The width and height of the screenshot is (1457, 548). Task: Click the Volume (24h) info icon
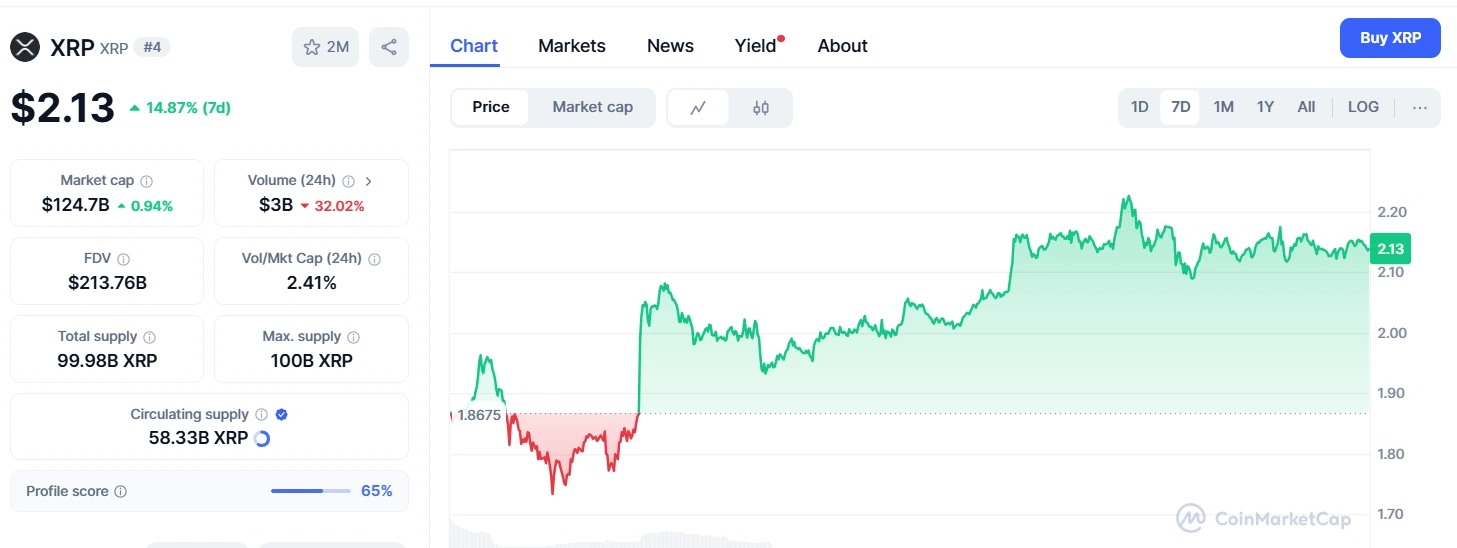348,181
